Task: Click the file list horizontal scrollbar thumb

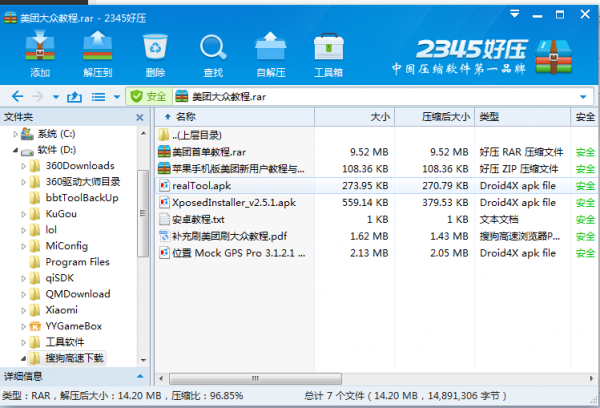Action: click(x=255, y=379)
